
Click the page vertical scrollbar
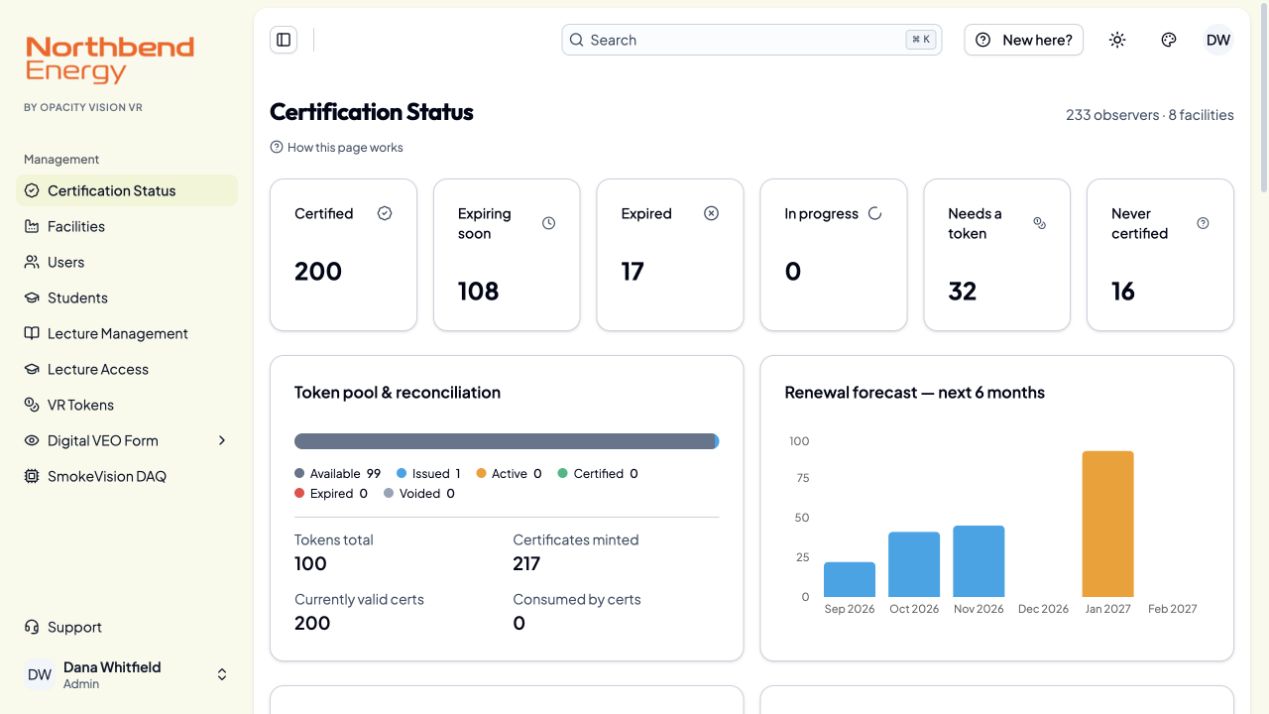(1264, 100)
